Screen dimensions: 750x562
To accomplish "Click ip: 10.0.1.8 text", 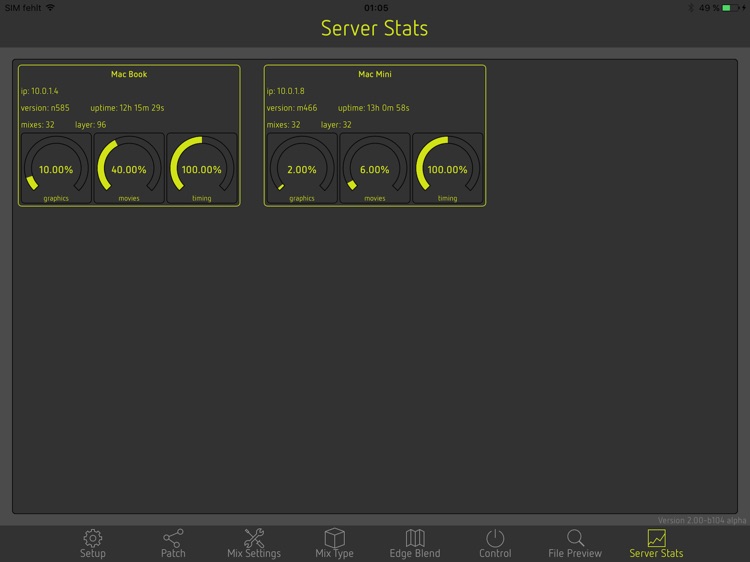I will pos(285,91).
